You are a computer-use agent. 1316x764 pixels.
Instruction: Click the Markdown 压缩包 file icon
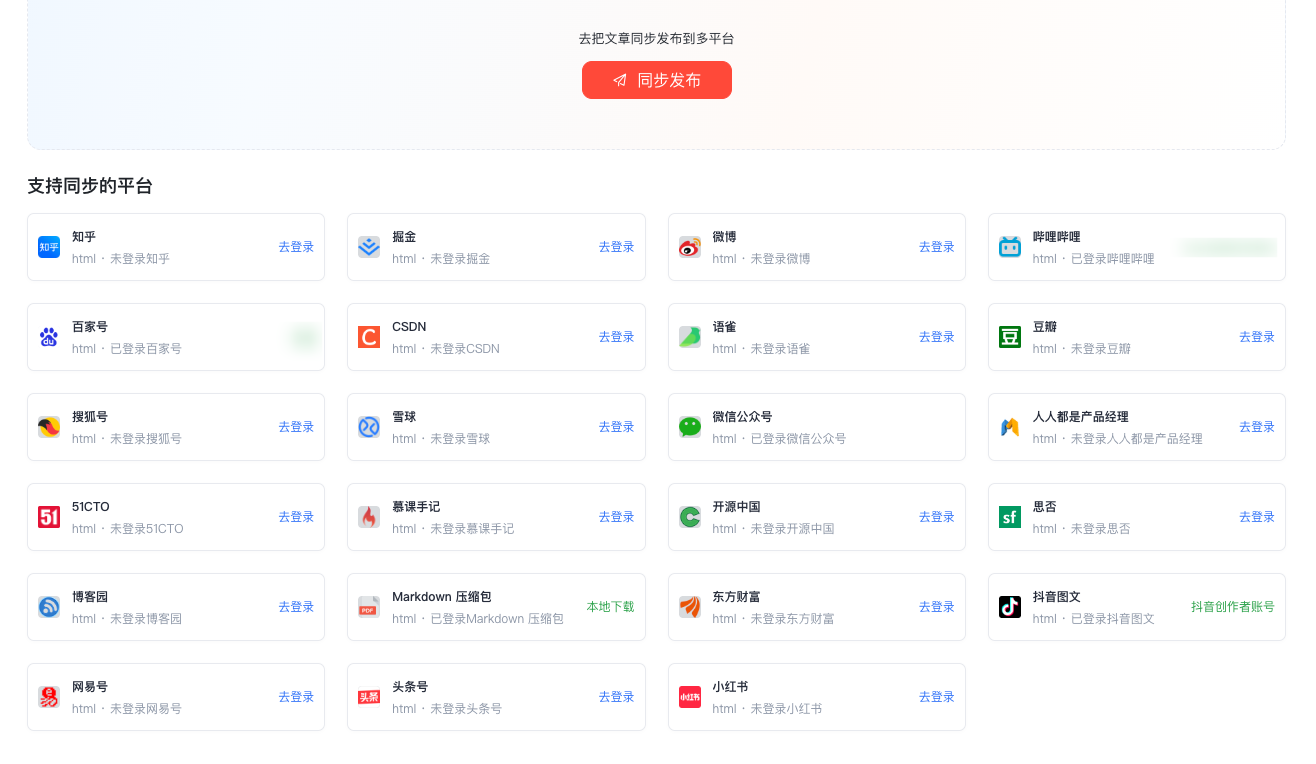click(369, 607)
